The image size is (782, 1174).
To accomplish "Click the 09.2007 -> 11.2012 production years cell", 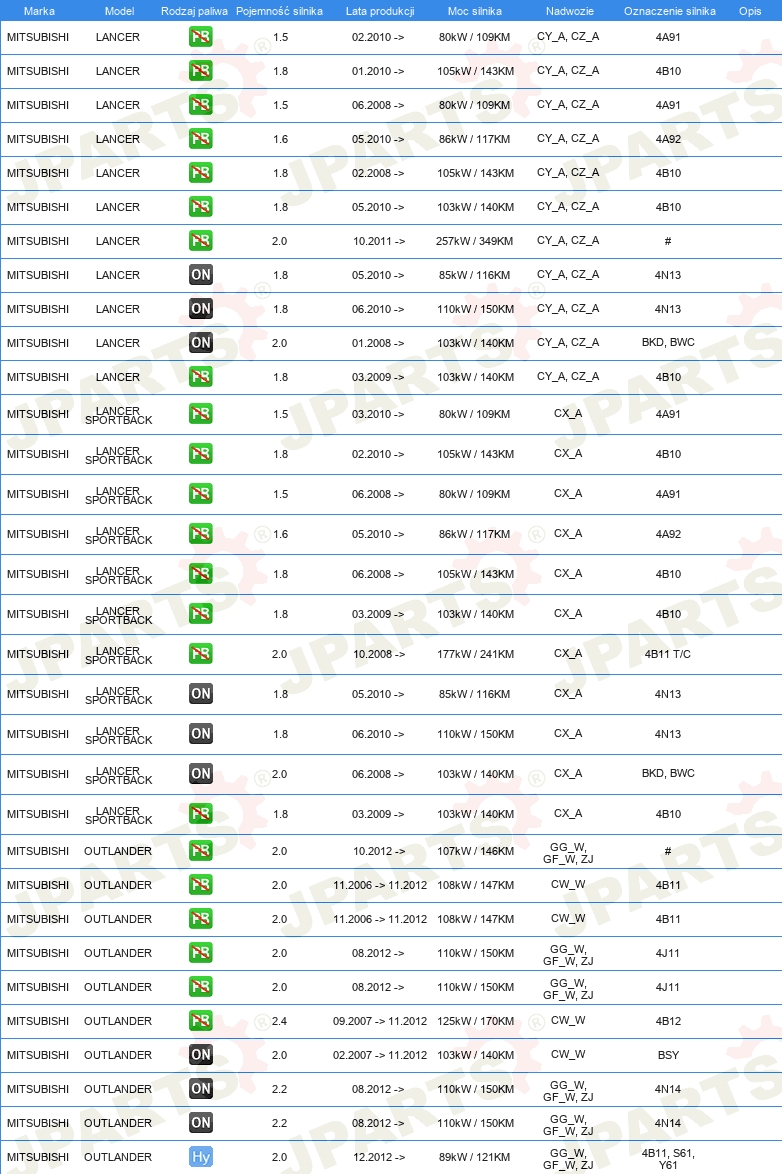I will point(380,1021).
